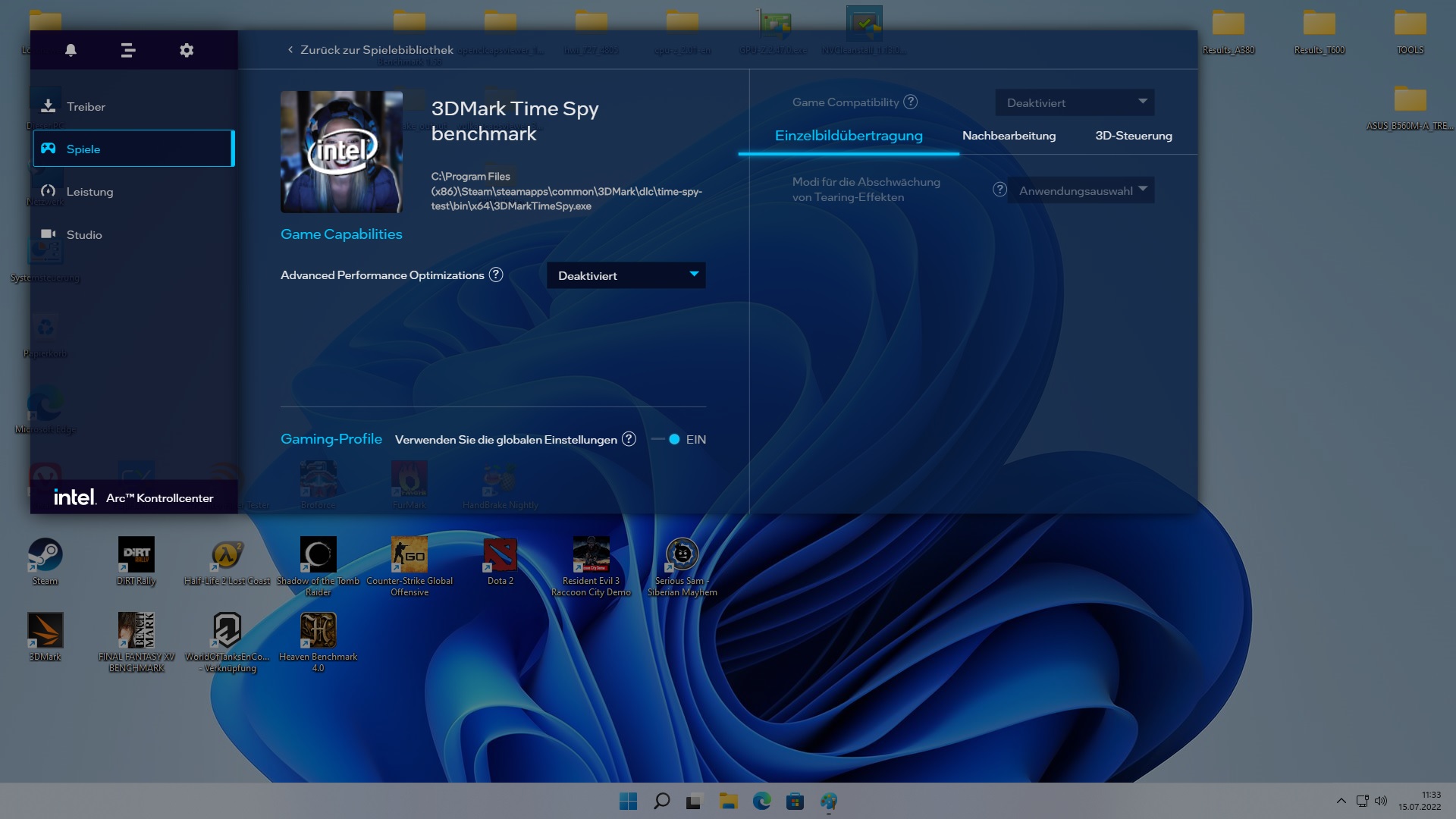
Task: Click help icon beside Advanced Performance Optimizations
Action: [496, 275]
